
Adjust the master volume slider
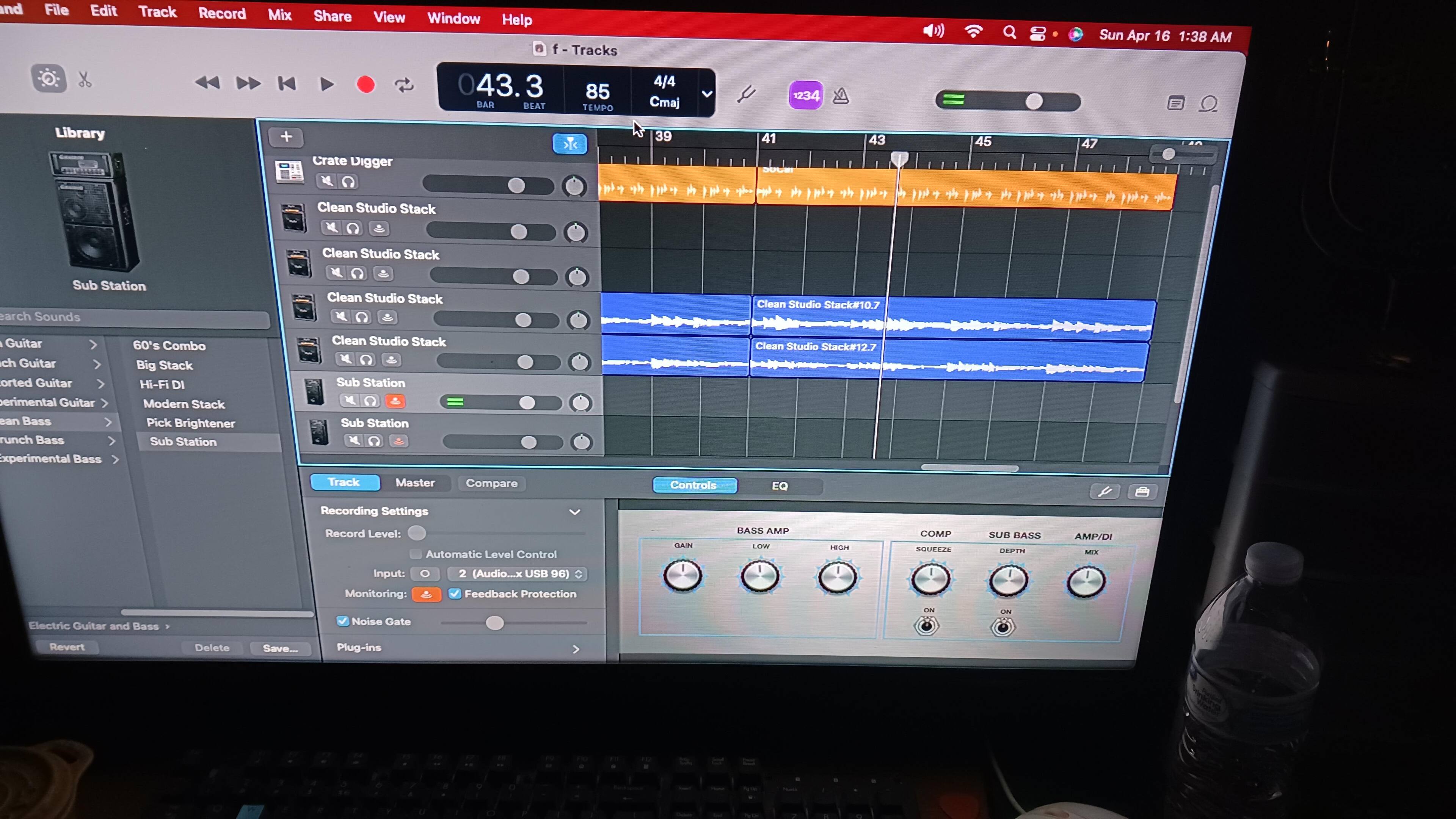click(x=1034, y=102)
